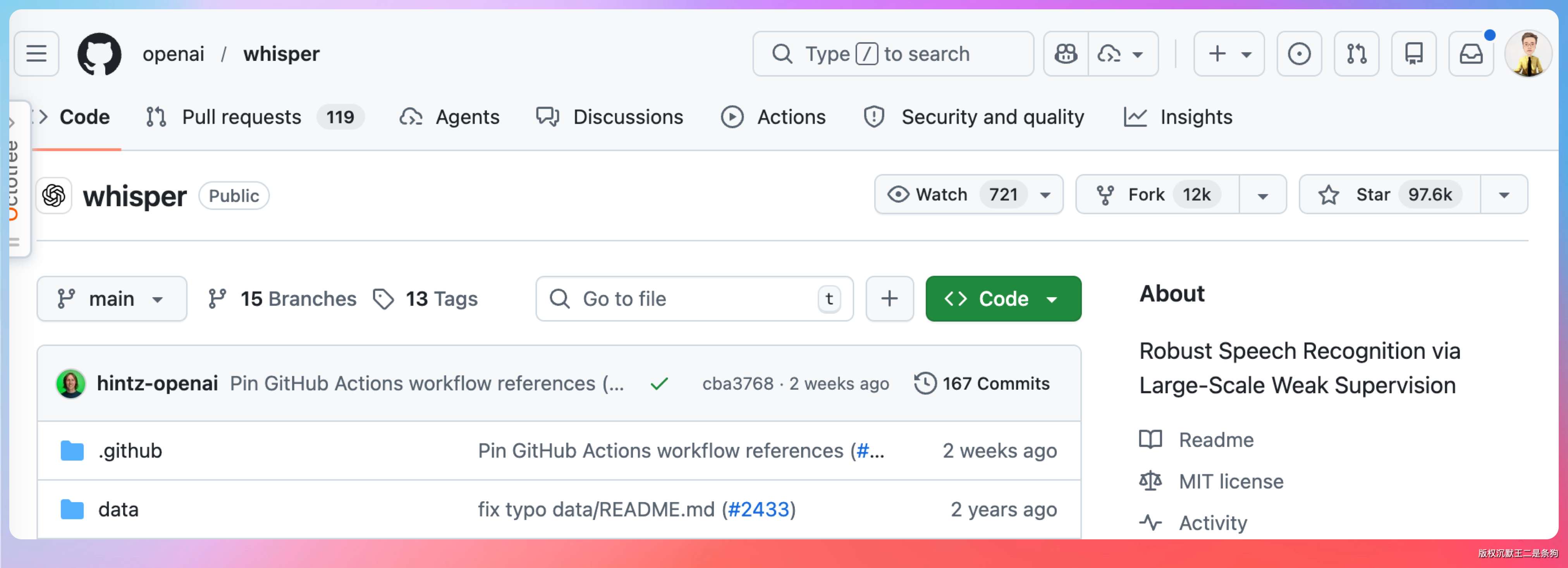The image size is (1568, 568).
Task: Open the green Code dropdown
Action: 1003,298
